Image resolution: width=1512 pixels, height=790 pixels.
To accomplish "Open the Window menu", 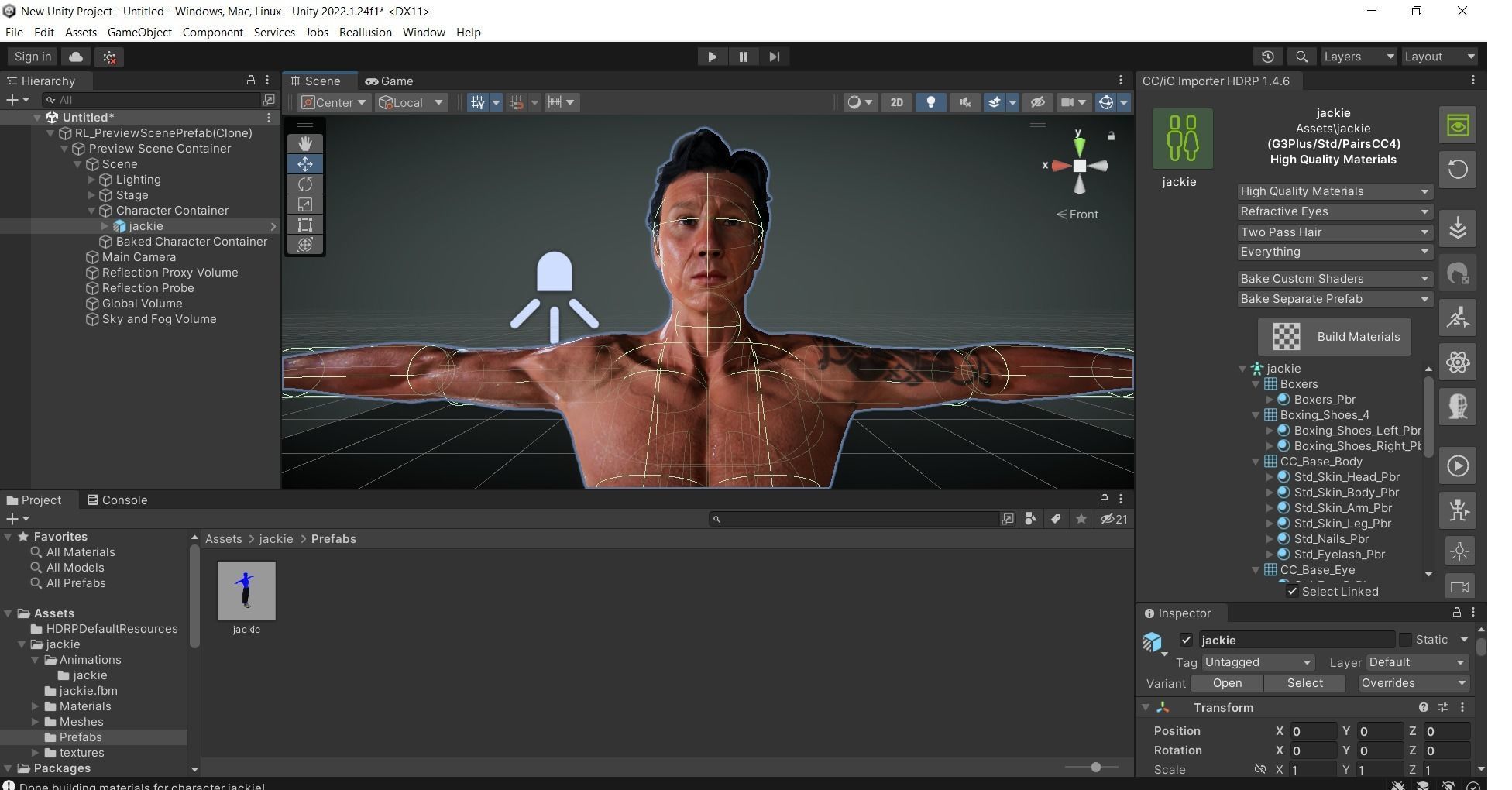I will [424, 33].
